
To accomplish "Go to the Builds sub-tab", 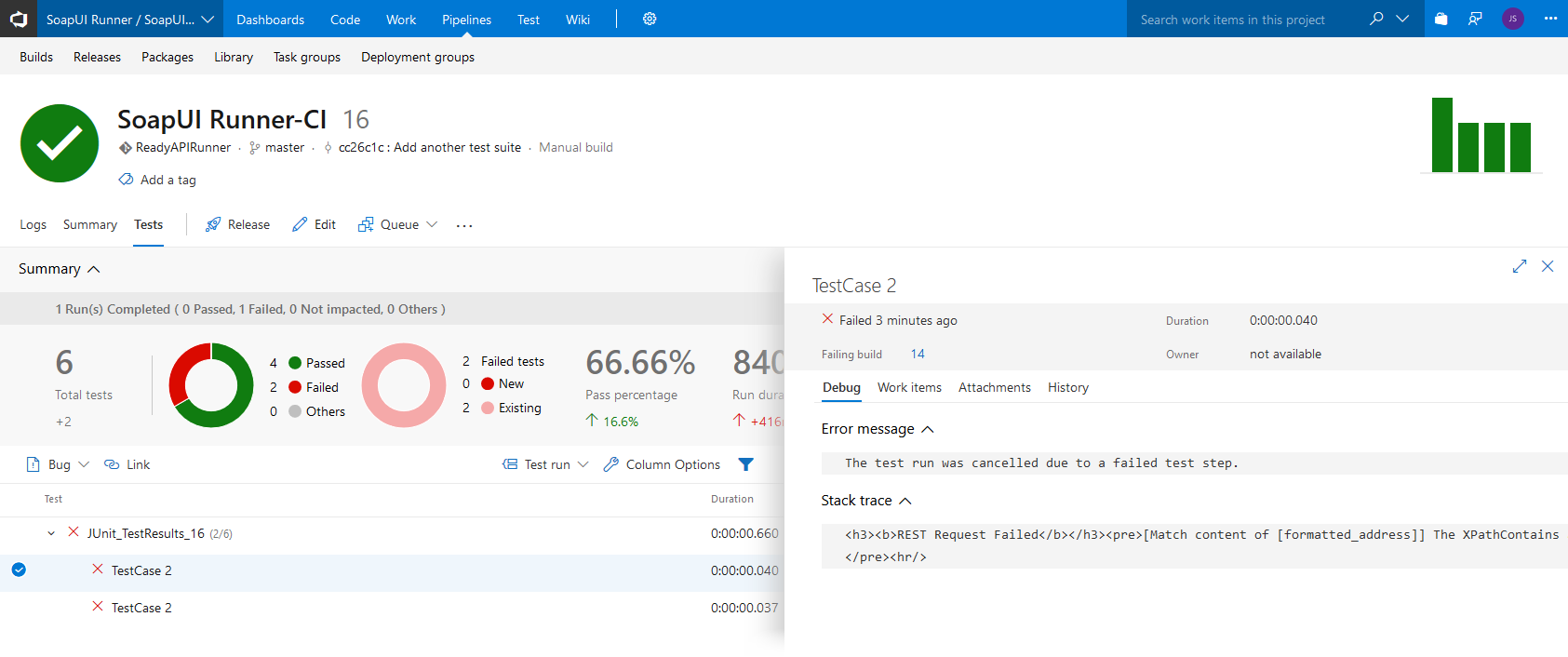I will pos(36,57).
